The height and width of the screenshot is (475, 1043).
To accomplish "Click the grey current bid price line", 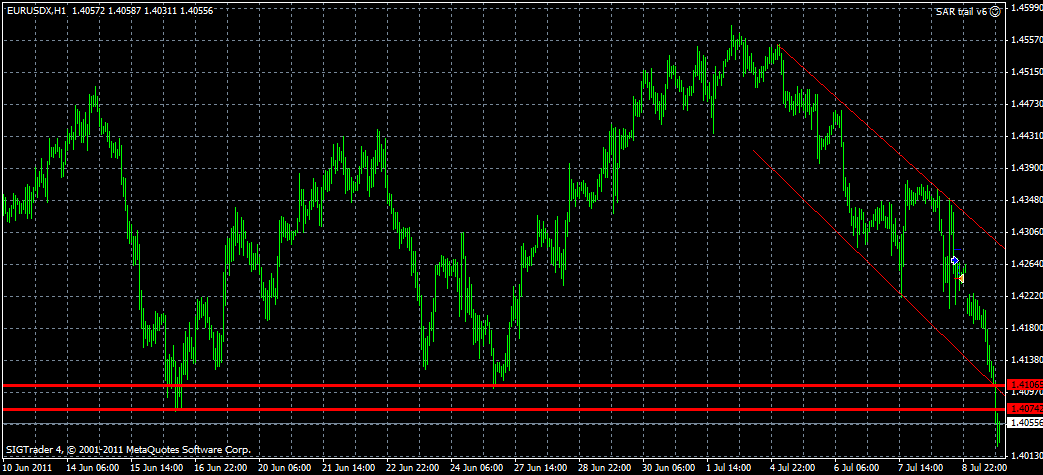I will [x=504, y=423].
